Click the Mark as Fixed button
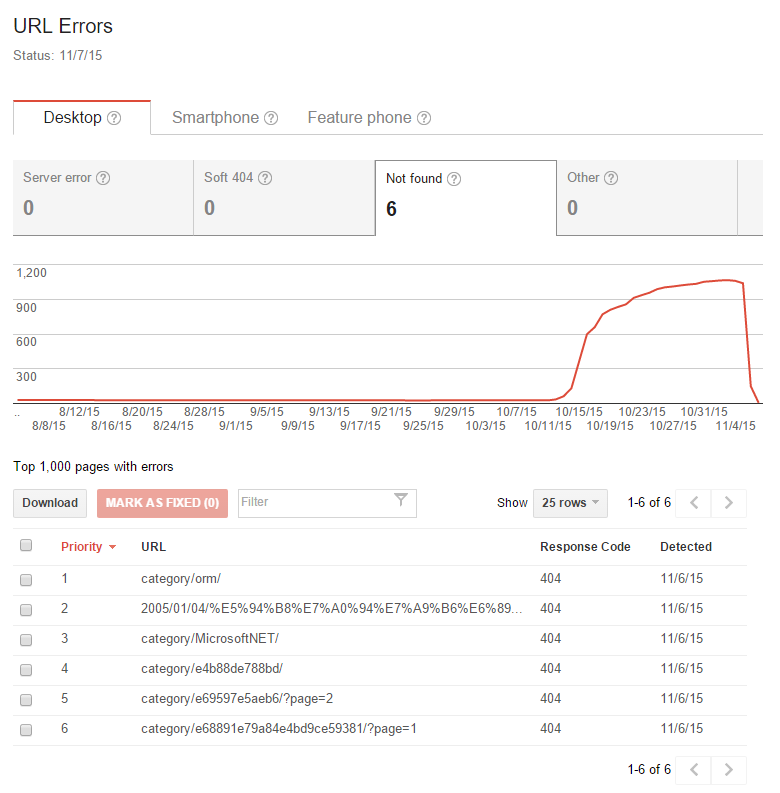 (x=162, y=503)
